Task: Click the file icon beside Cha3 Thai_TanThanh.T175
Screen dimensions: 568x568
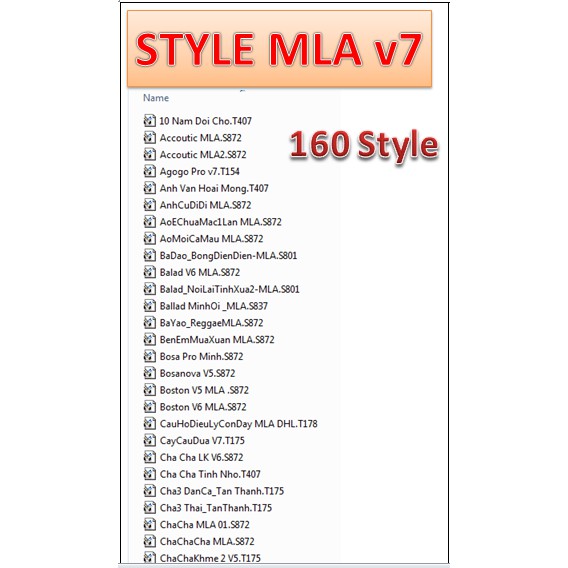Action: click(150, 508)
